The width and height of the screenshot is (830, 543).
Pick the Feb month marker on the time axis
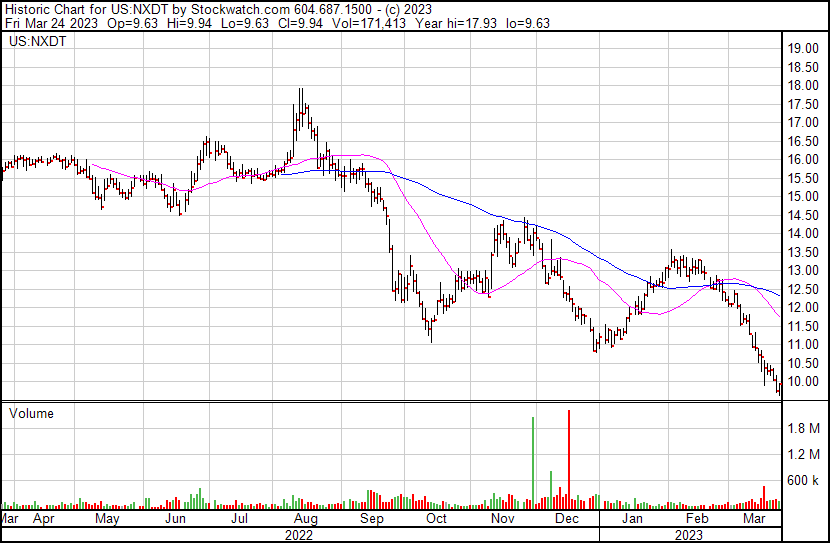point(697,520)
